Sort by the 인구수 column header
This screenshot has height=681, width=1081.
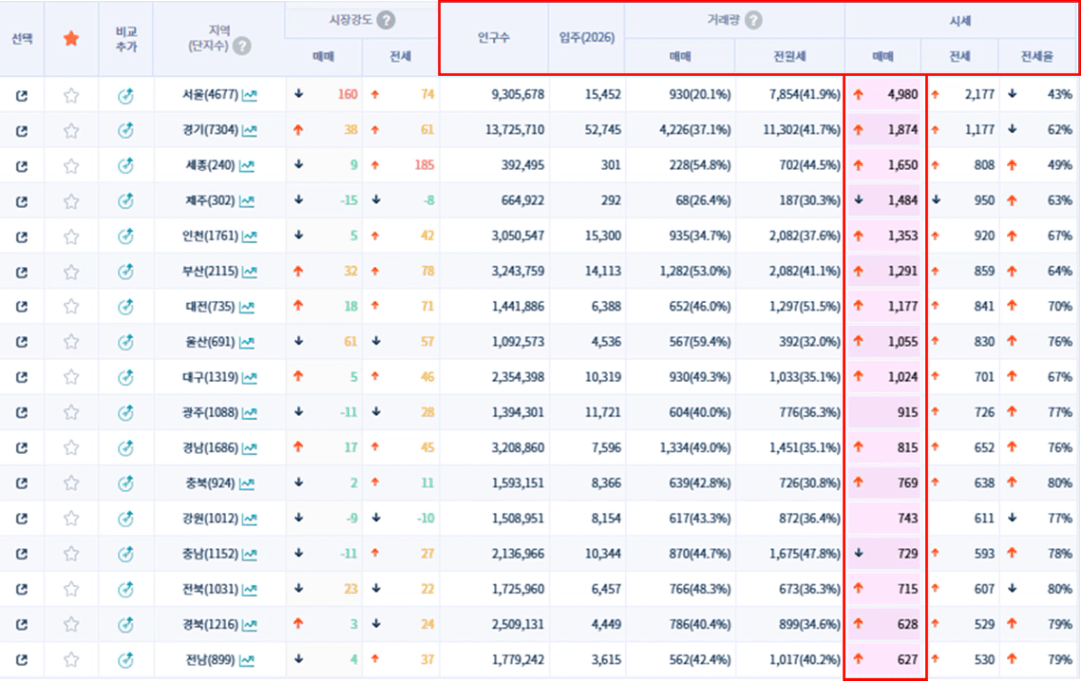[494, 38]
